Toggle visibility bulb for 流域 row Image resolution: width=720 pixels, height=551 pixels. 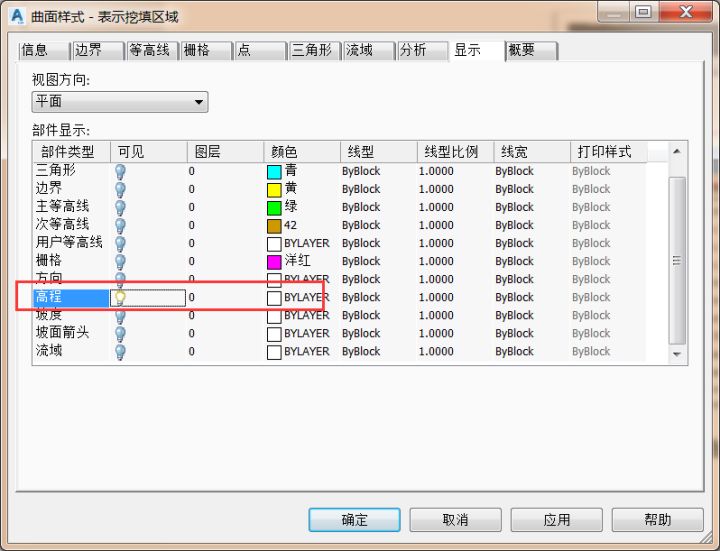pos(120,351)
